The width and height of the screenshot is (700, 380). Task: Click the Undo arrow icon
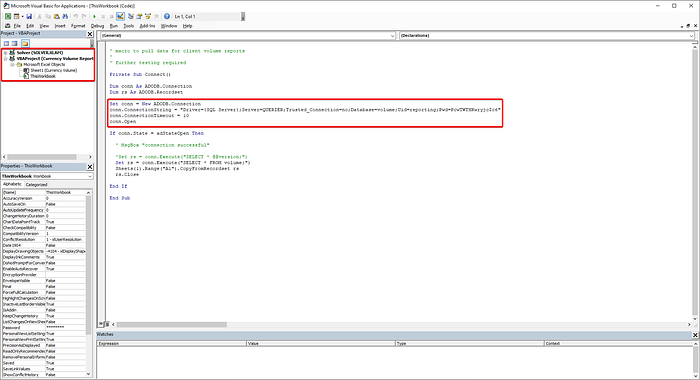(x=75, y=17)
